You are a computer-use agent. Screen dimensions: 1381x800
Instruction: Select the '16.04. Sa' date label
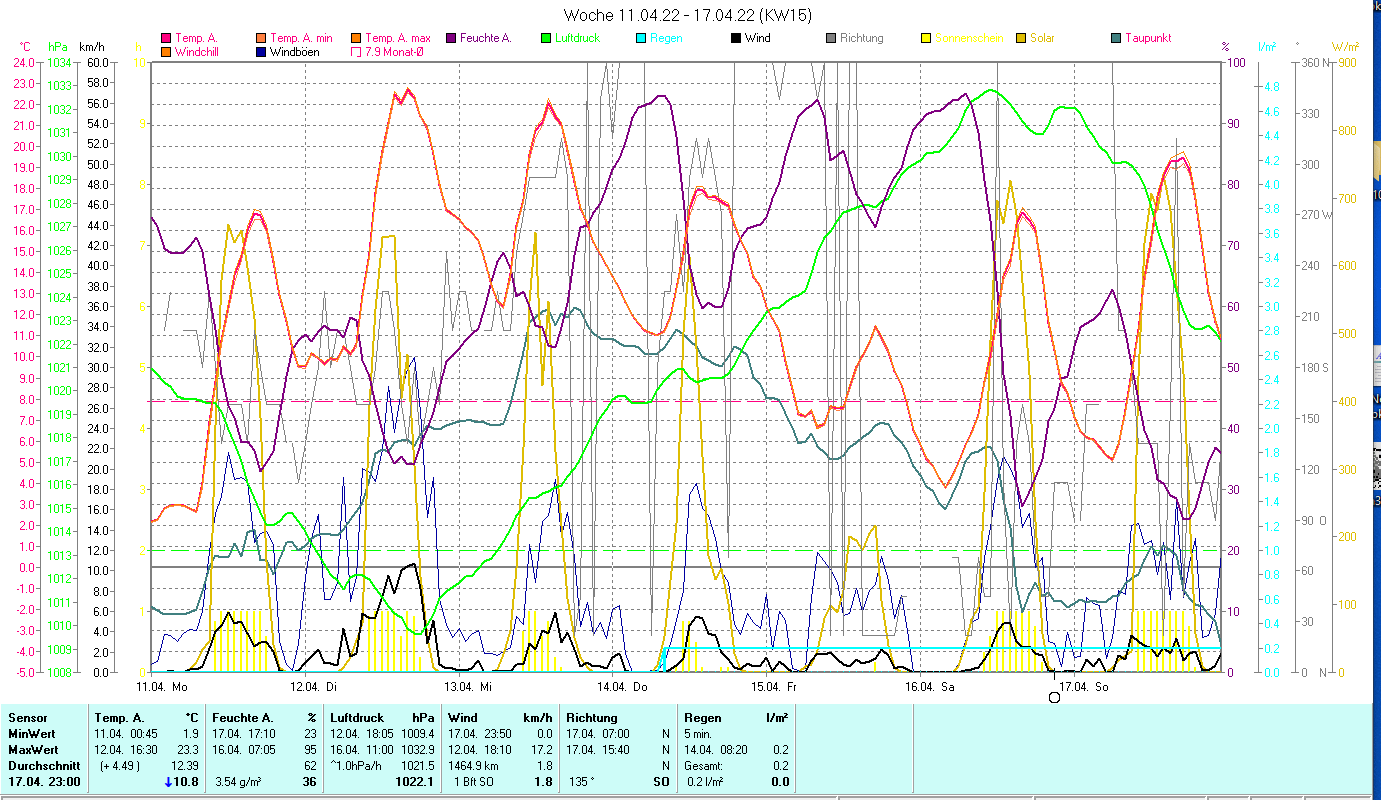(929, 687)
